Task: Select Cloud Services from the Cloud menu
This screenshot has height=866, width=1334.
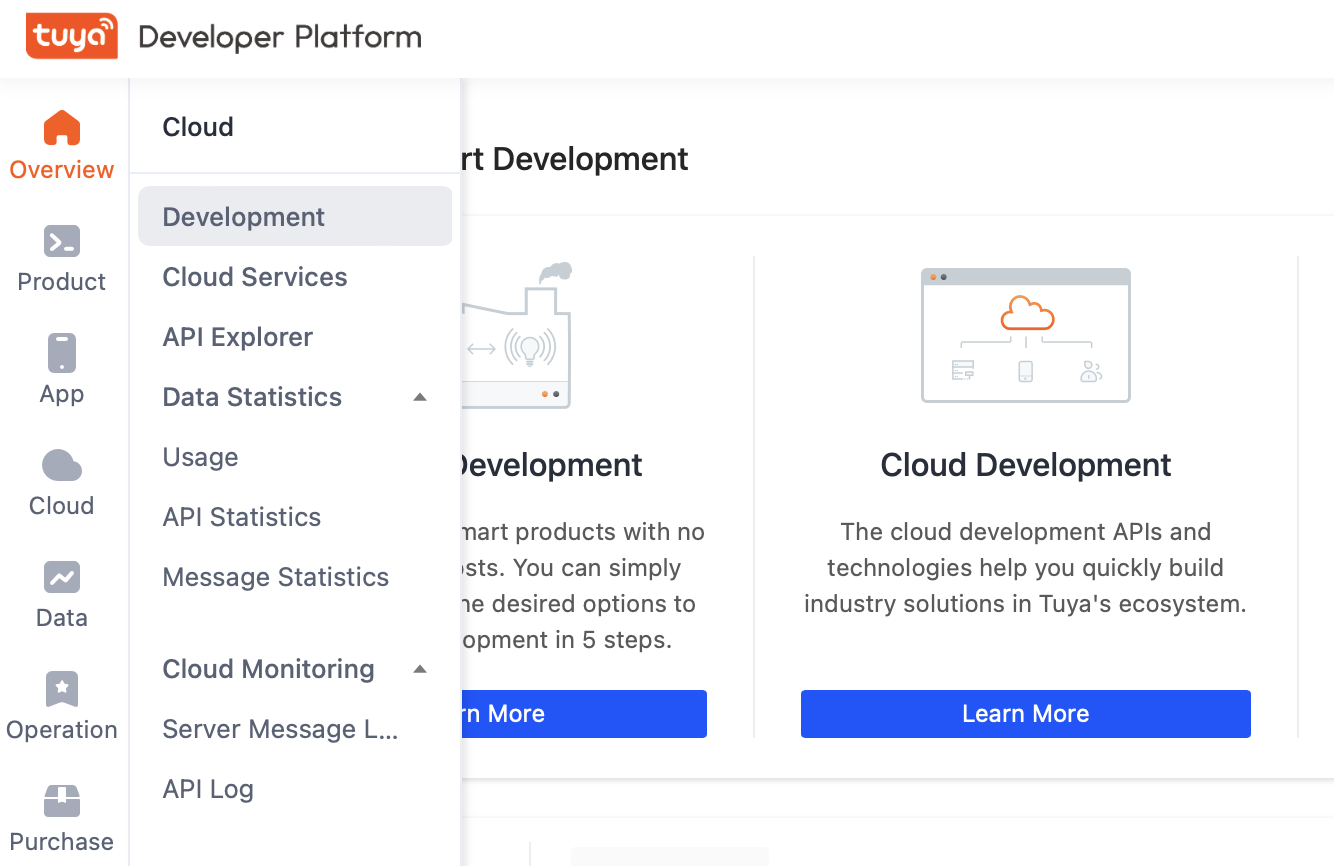Action: [254, 276]
